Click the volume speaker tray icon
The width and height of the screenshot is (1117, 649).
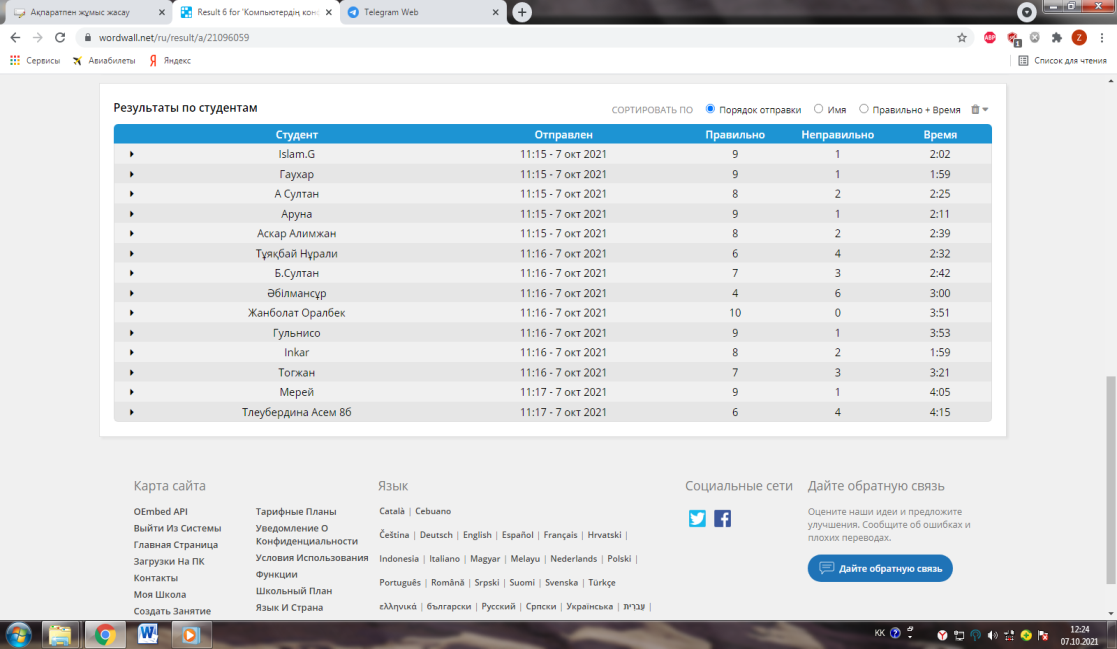992,635
